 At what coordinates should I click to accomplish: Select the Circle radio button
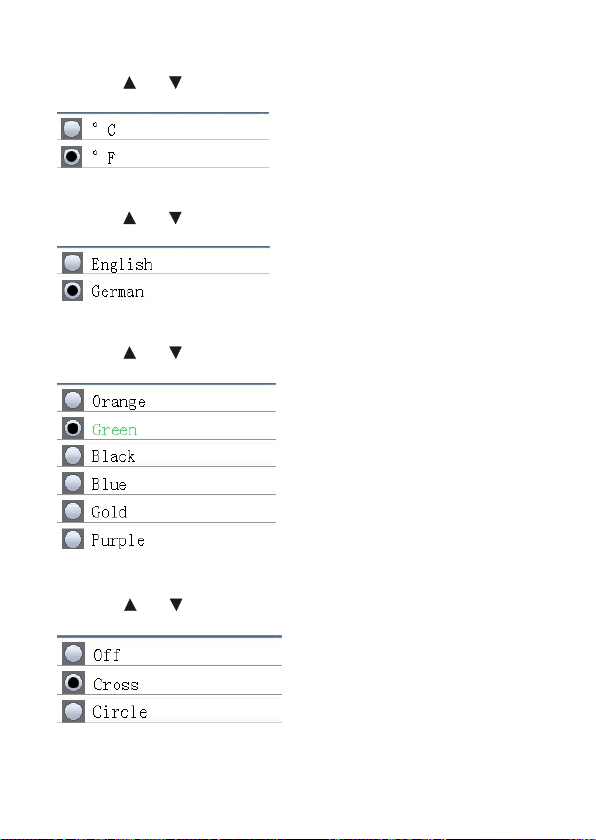pos(73,711)
